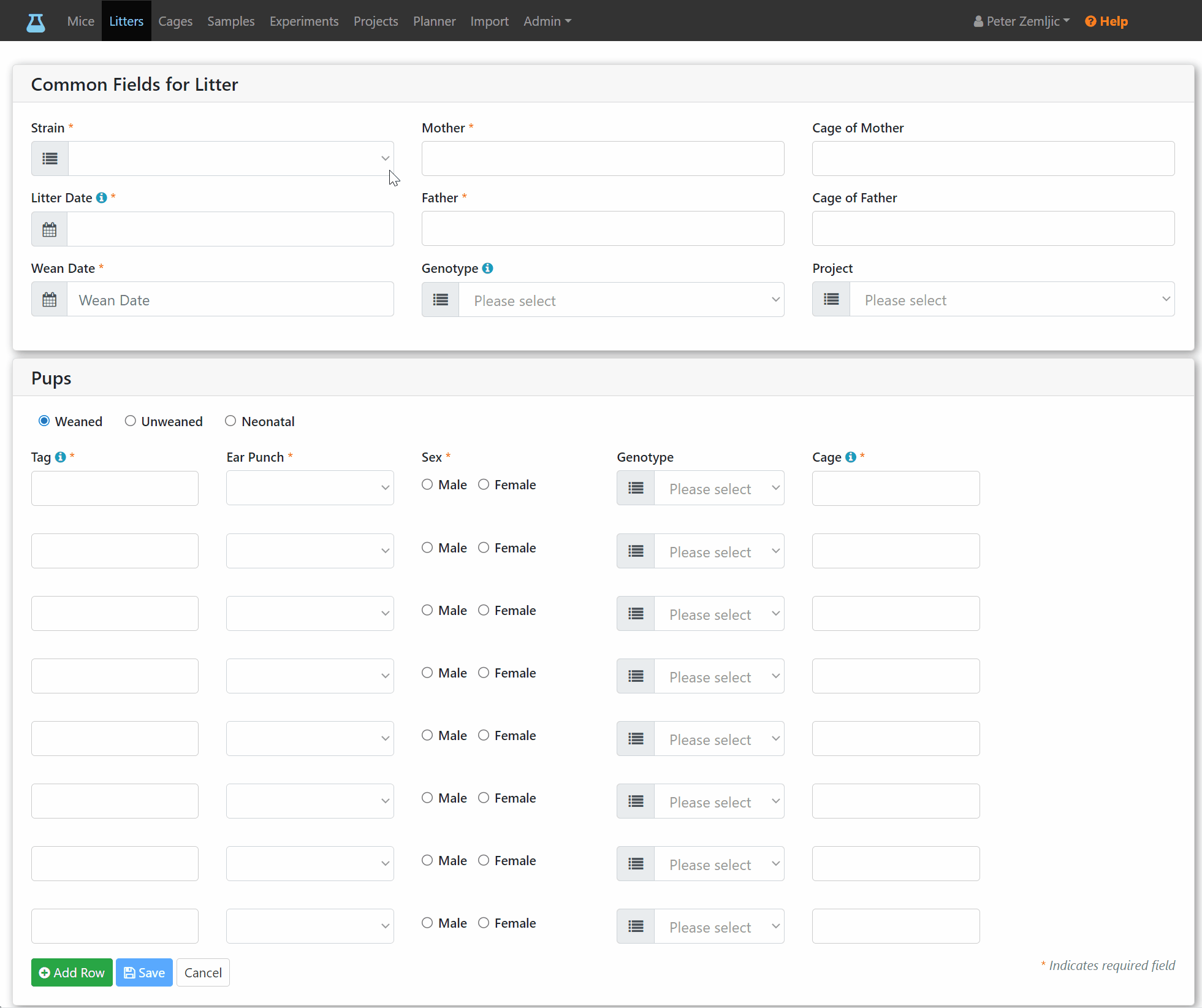The image size is (1202, 1008).
Task: Select the Neonatal radio button
Action: coord(230,421)
